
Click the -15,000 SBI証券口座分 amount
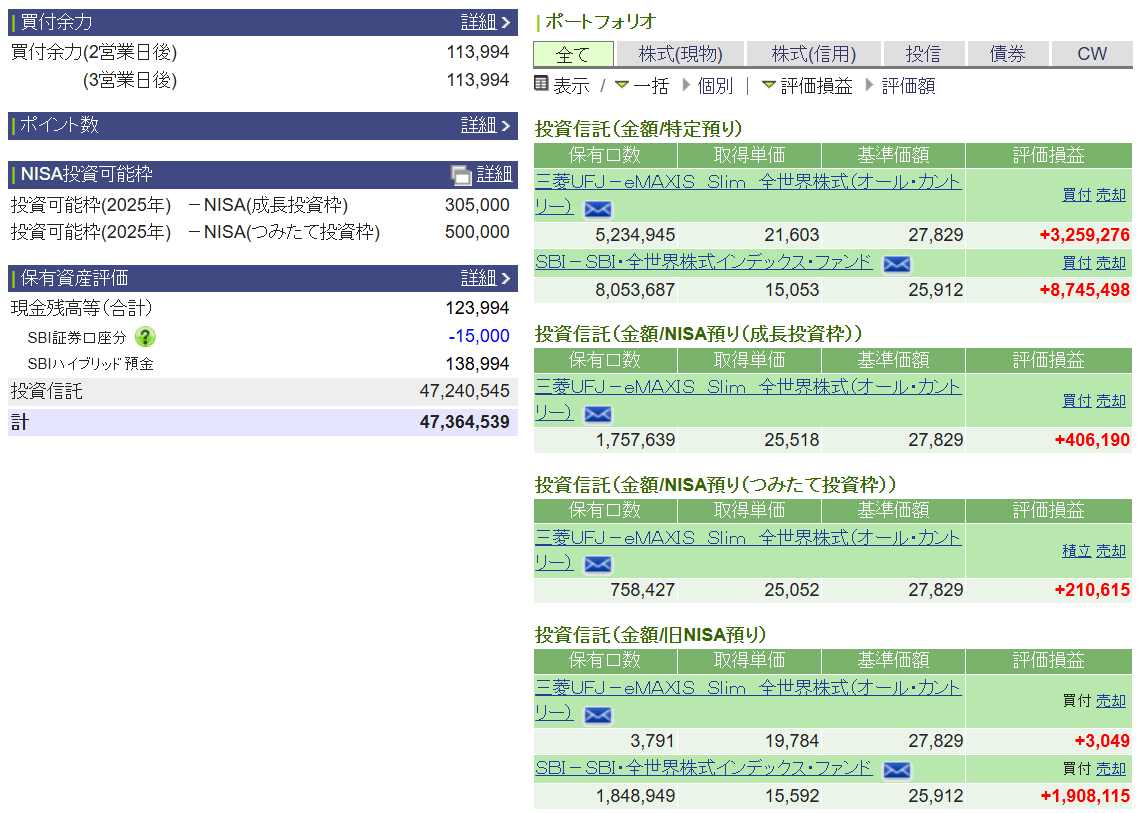[479, 337]
